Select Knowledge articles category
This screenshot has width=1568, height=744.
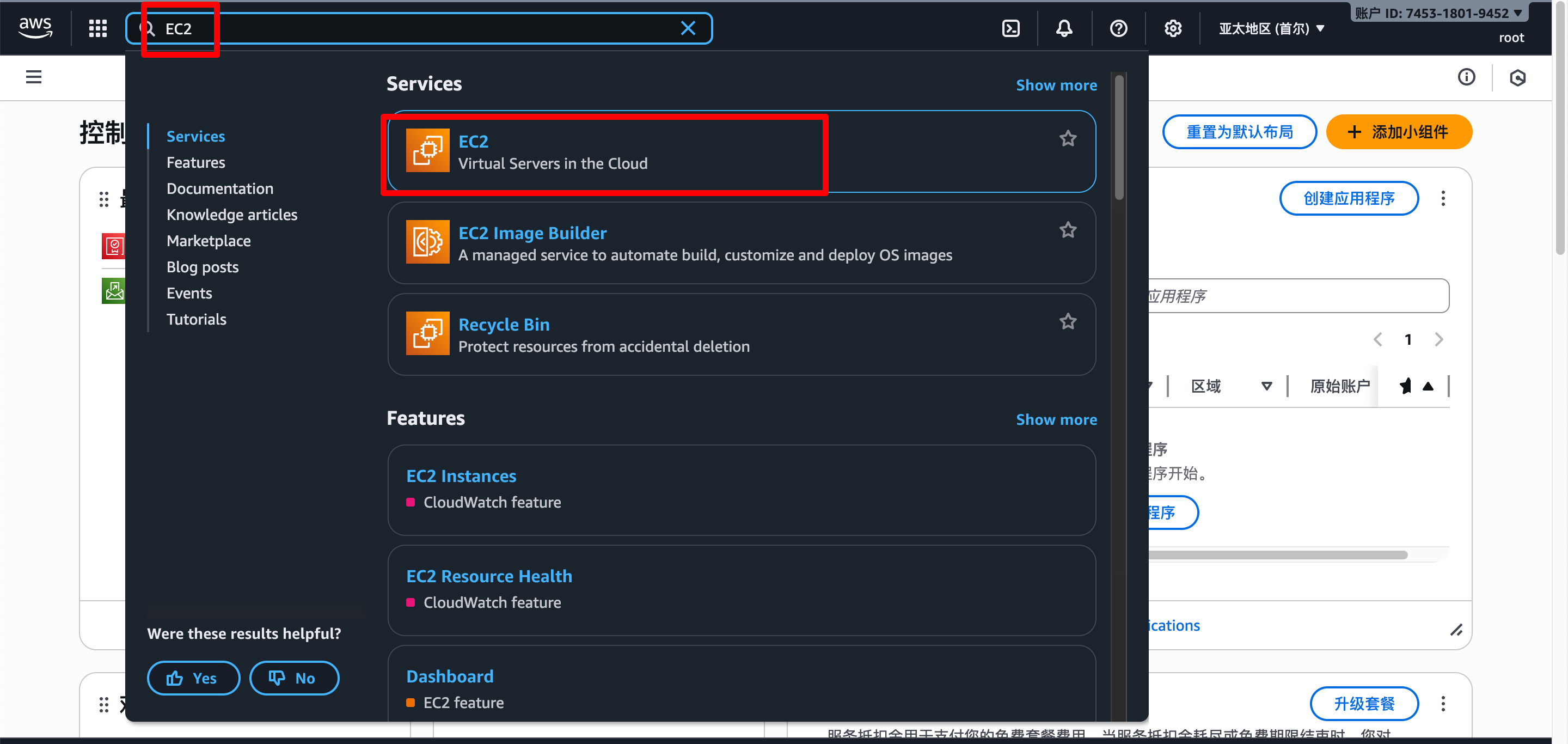pos(232,215)
